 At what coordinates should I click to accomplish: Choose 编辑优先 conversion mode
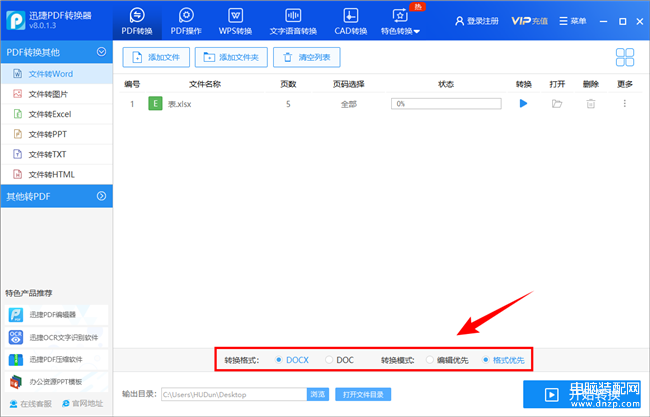(447, 360)
